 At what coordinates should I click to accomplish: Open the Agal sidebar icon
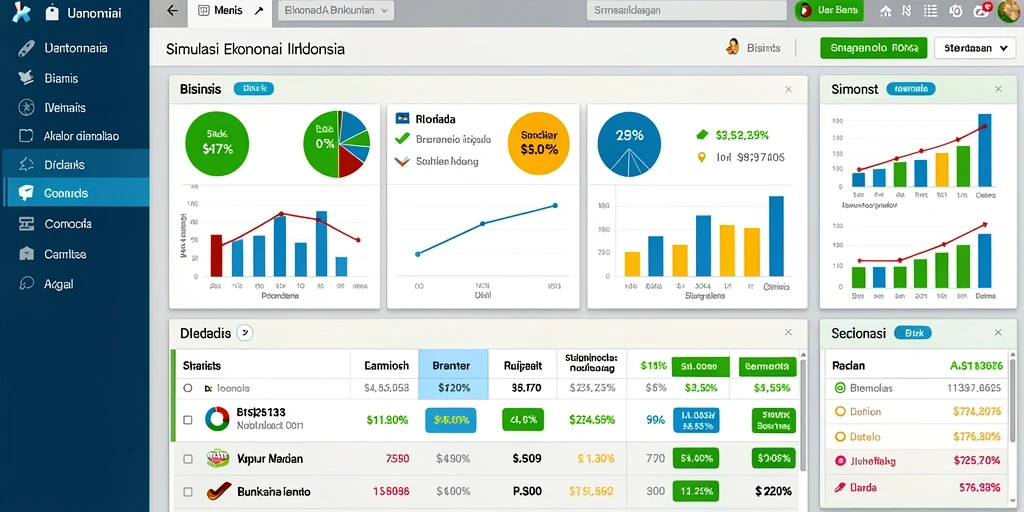tap(26, 284)
